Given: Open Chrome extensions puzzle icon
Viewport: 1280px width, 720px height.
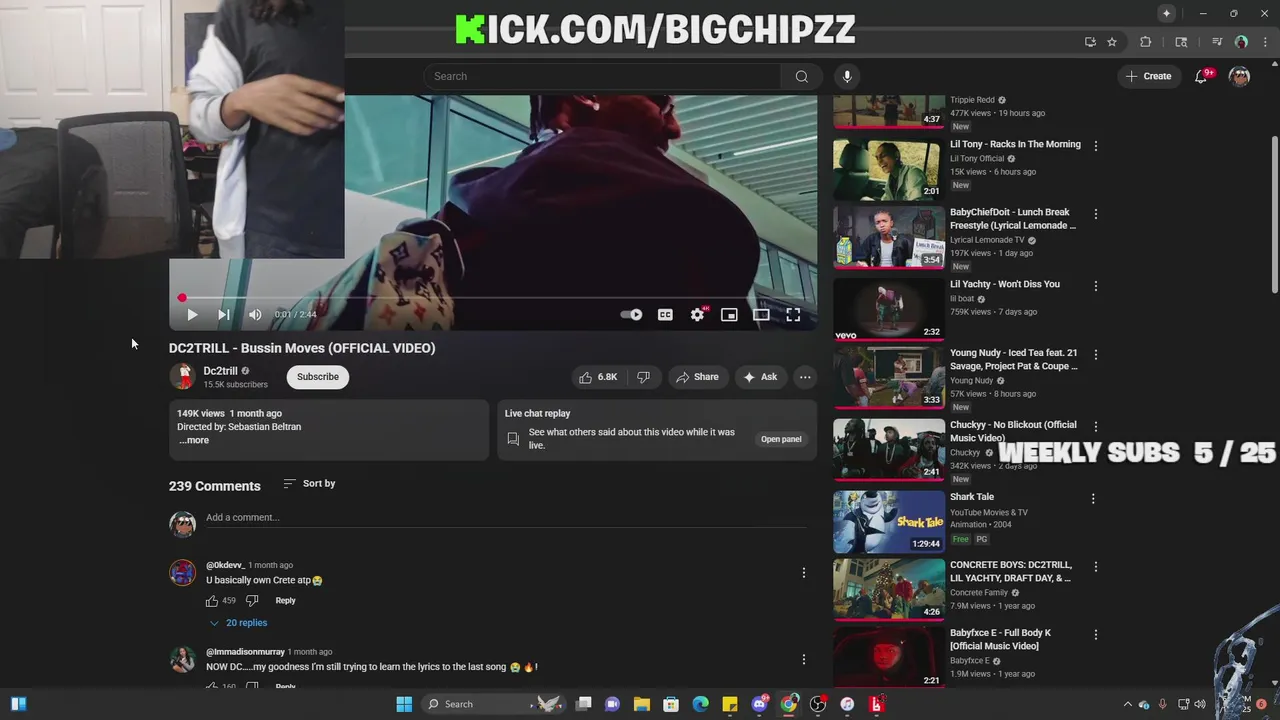Looking at the screenshot, I should click(x=1146, y=42).
